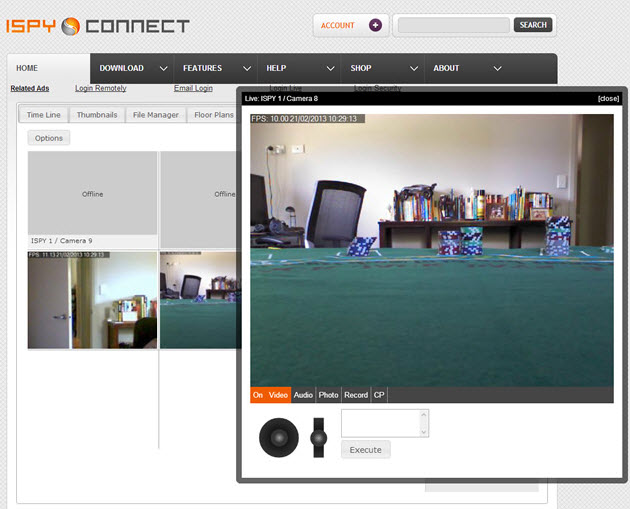Viewport: 630px width, 509px height.
Task: Click the iSpy Connect logo
Action: click(x=98, y=26)
